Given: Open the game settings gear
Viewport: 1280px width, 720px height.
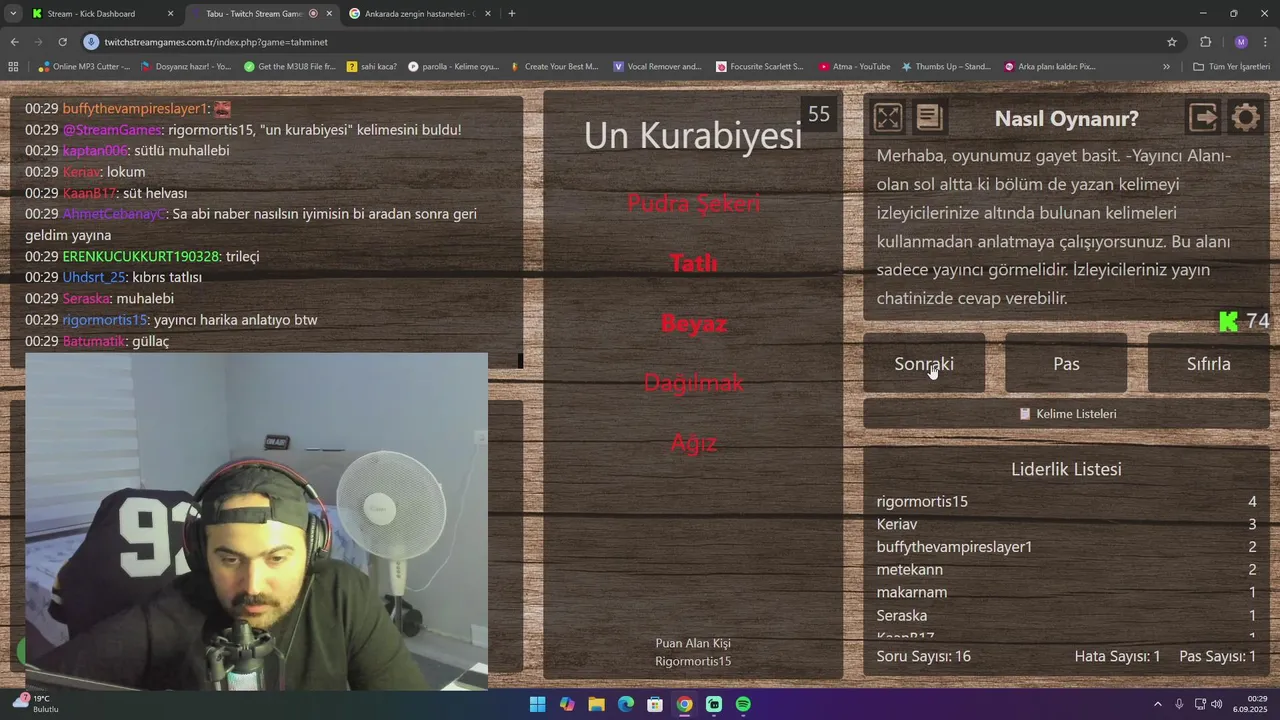Looking at the screenshot, I should click(1245, 117).
